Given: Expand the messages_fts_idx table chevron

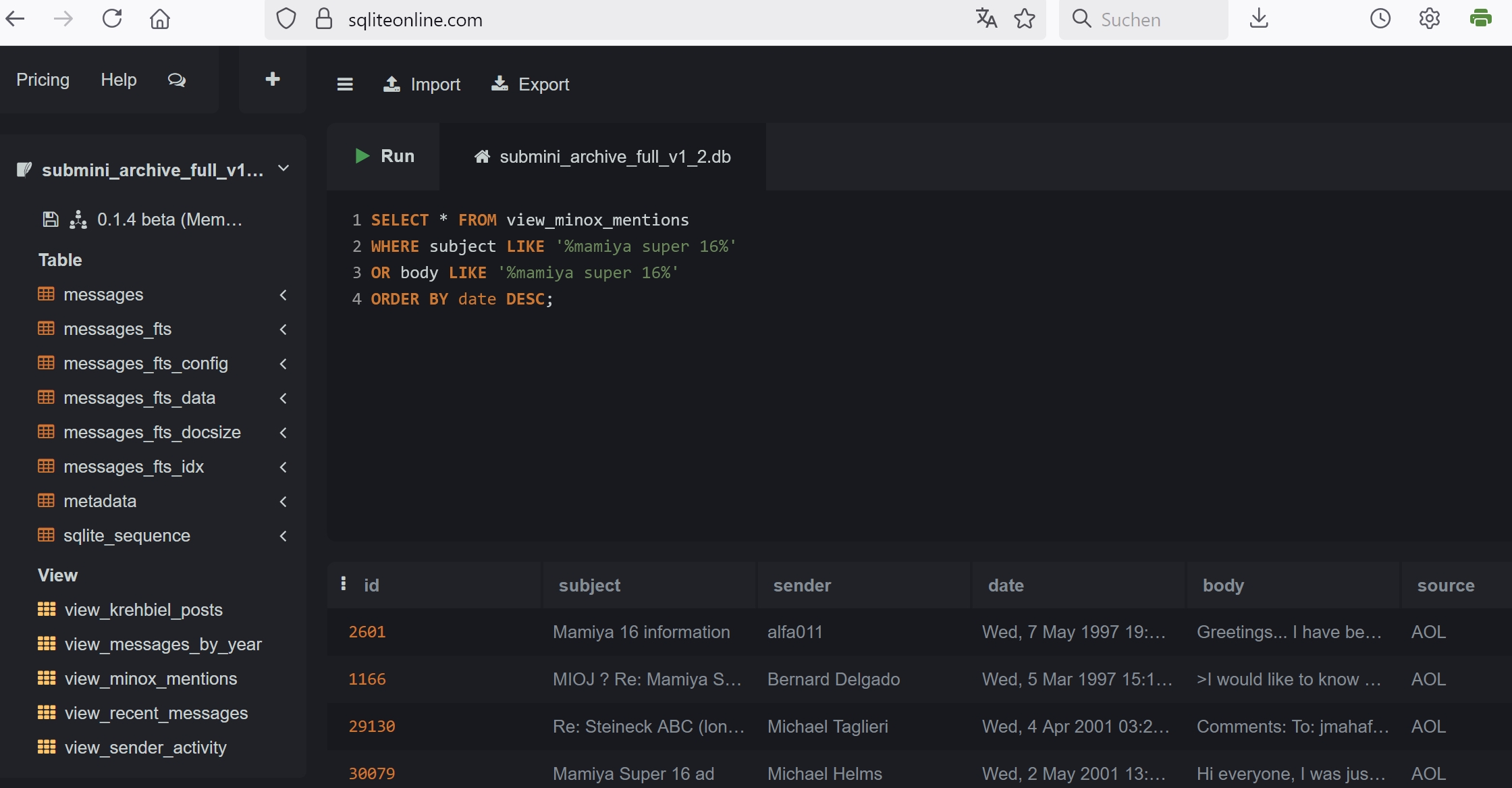Looking at the screenshot, I should point(283,467).
